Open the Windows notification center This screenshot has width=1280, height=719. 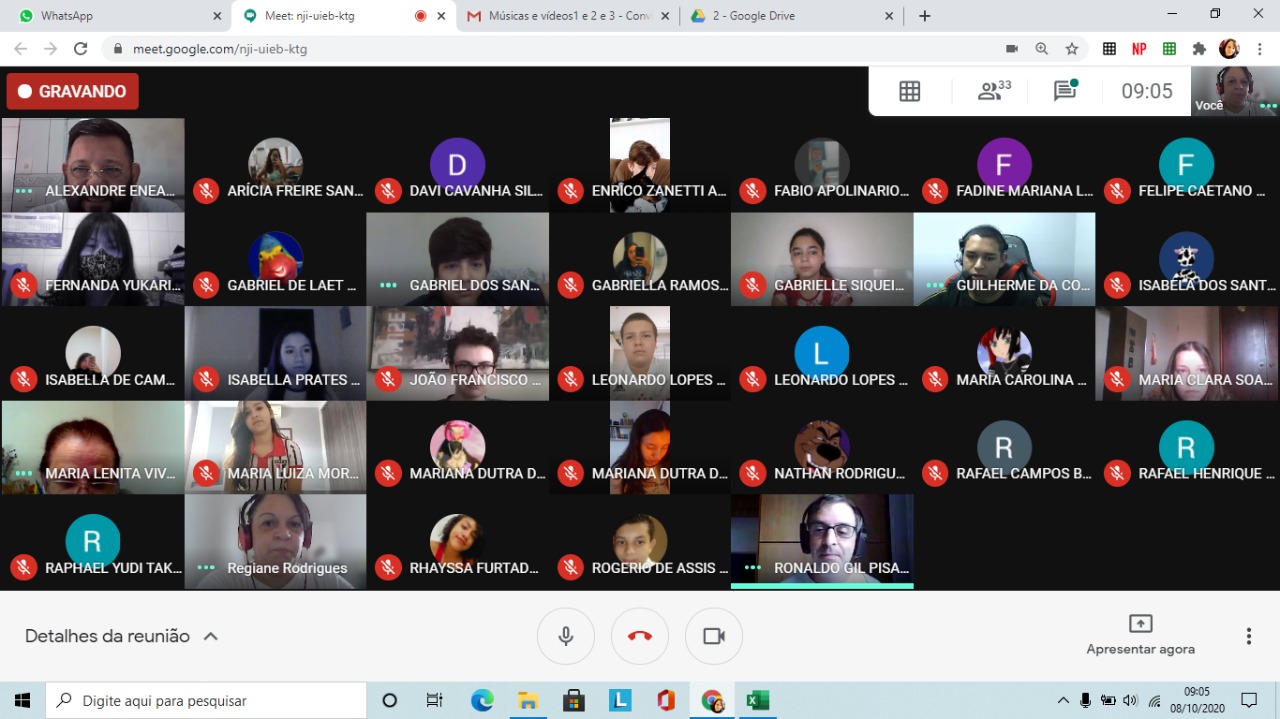[1249, 700]
